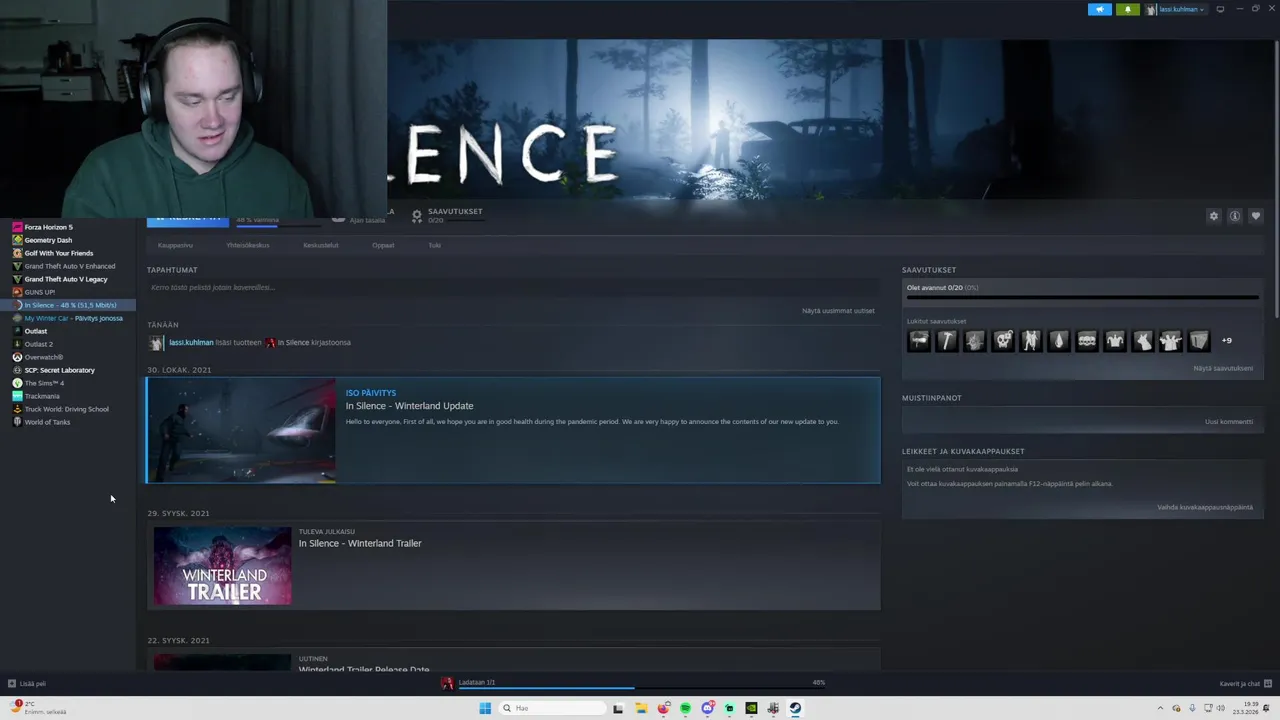
Task: Open In Silence link in activity feed
Action: 293,342
